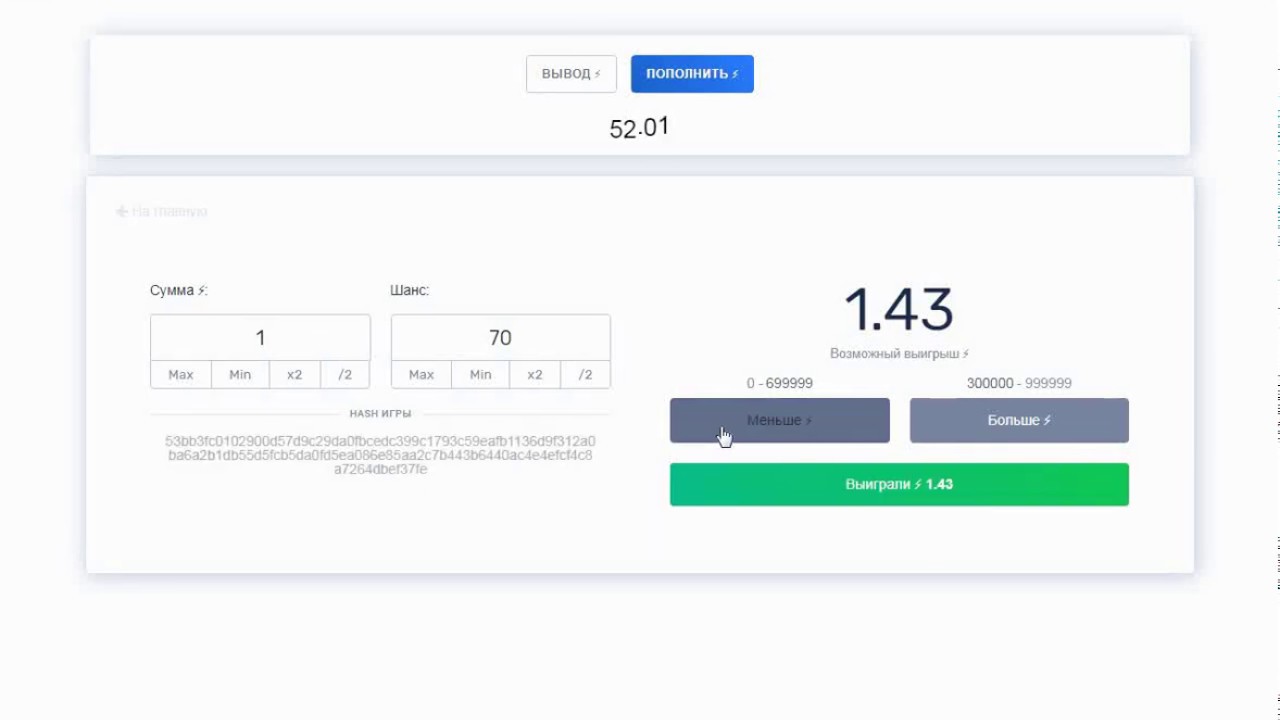The width and height of the screenshot is (1280, 720).
Task: Set amount to Min
Action: pyautogui.click(x=240, y=374)
